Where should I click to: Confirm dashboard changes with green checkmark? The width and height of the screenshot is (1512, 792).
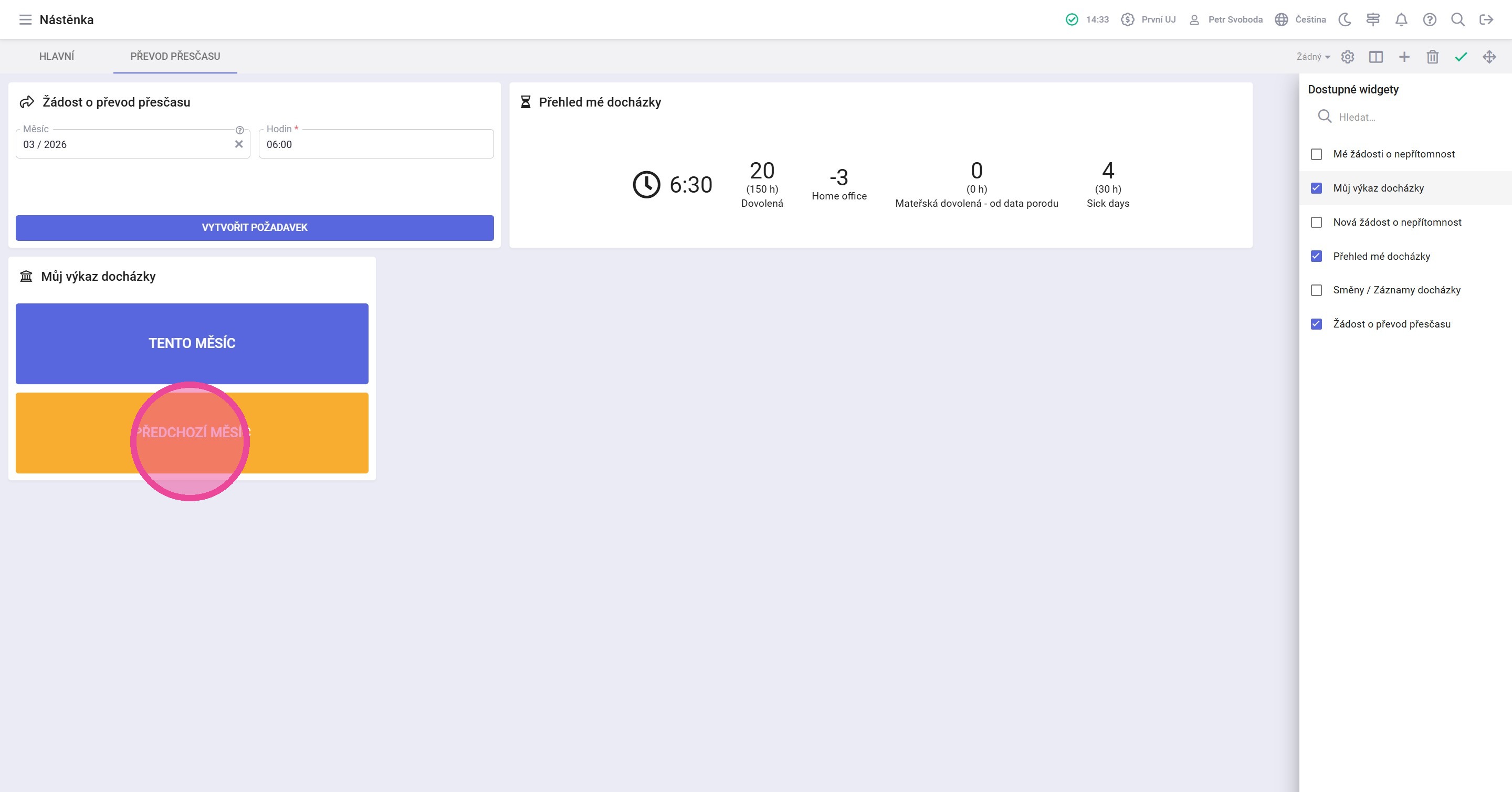coord(1461,57)
